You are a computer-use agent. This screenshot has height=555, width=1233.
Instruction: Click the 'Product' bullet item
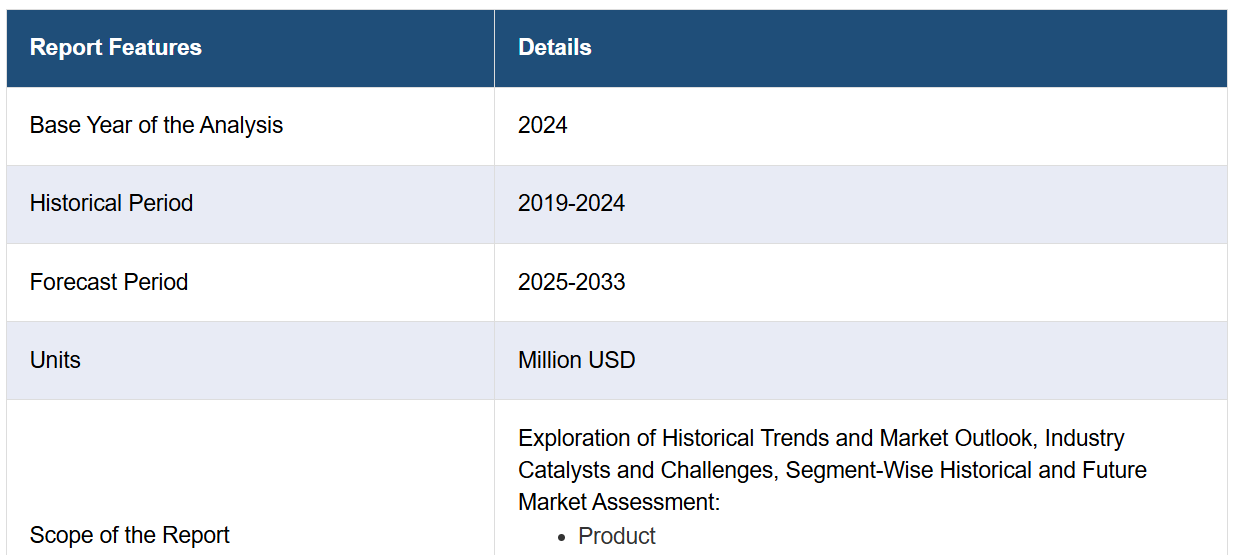617,536
